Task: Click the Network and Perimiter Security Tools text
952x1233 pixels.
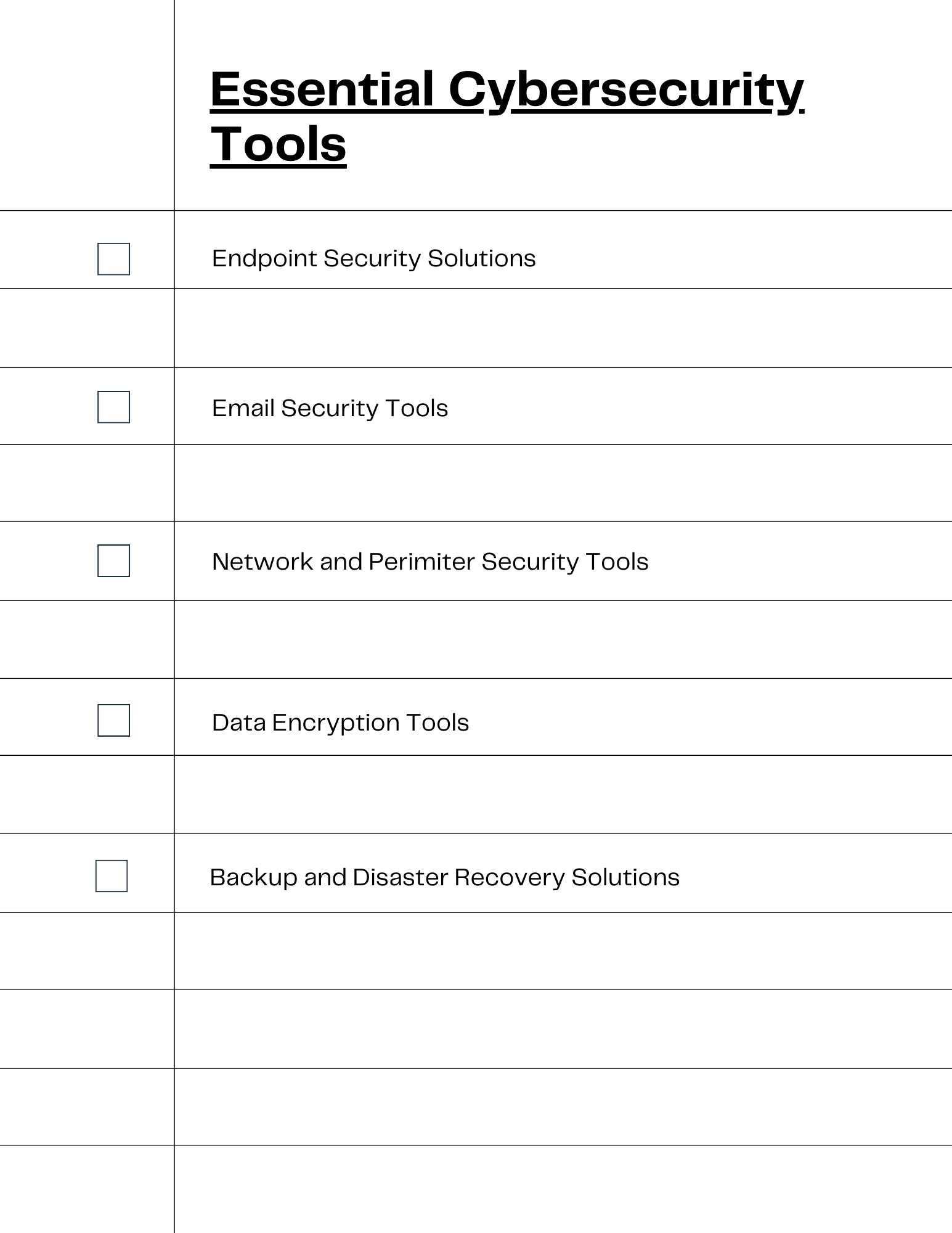Action: tap(430, 562)
